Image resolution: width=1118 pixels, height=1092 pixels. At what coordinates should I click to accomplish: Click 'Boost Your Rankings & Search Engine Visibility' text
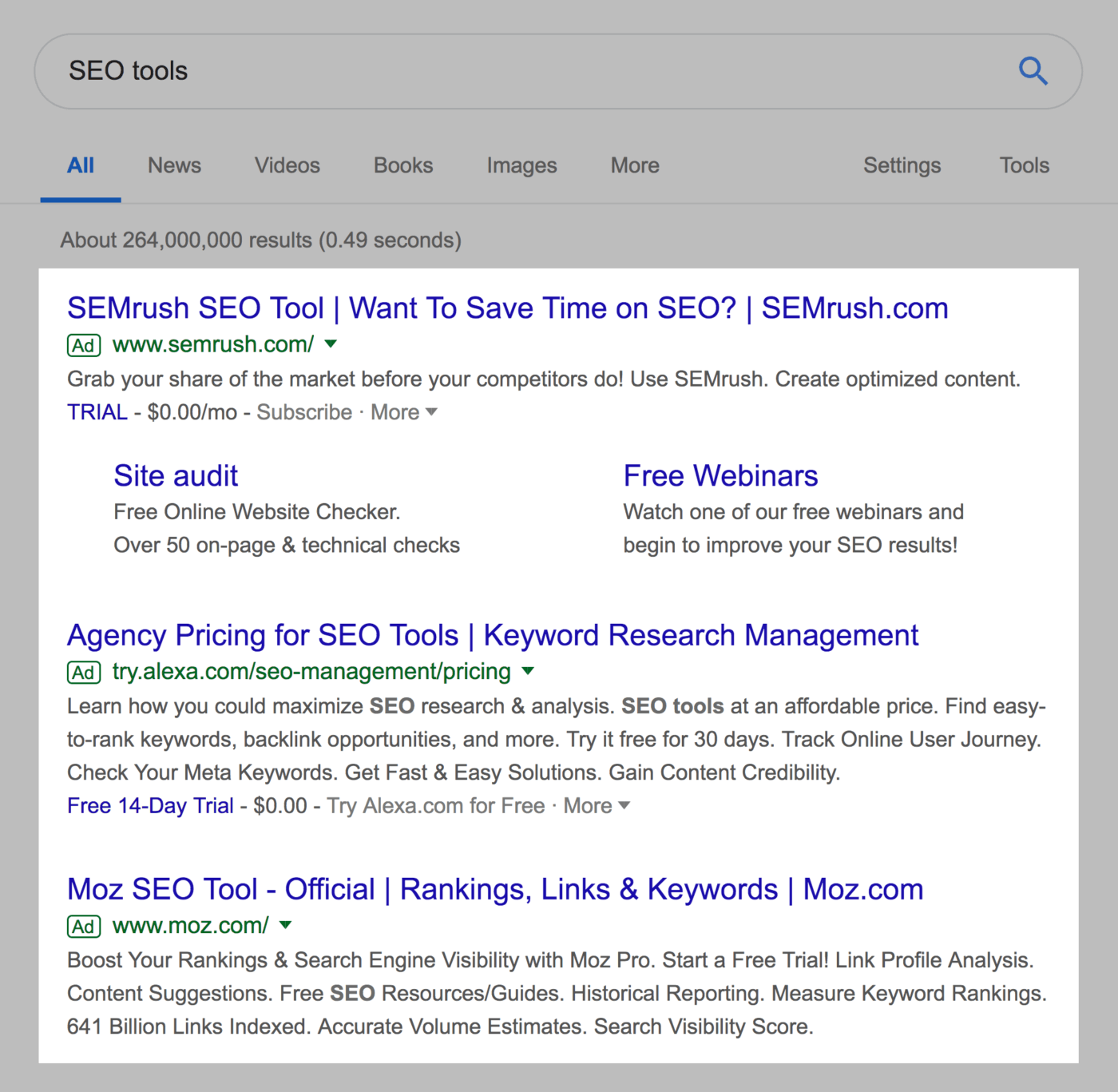[x=550, y=960]
